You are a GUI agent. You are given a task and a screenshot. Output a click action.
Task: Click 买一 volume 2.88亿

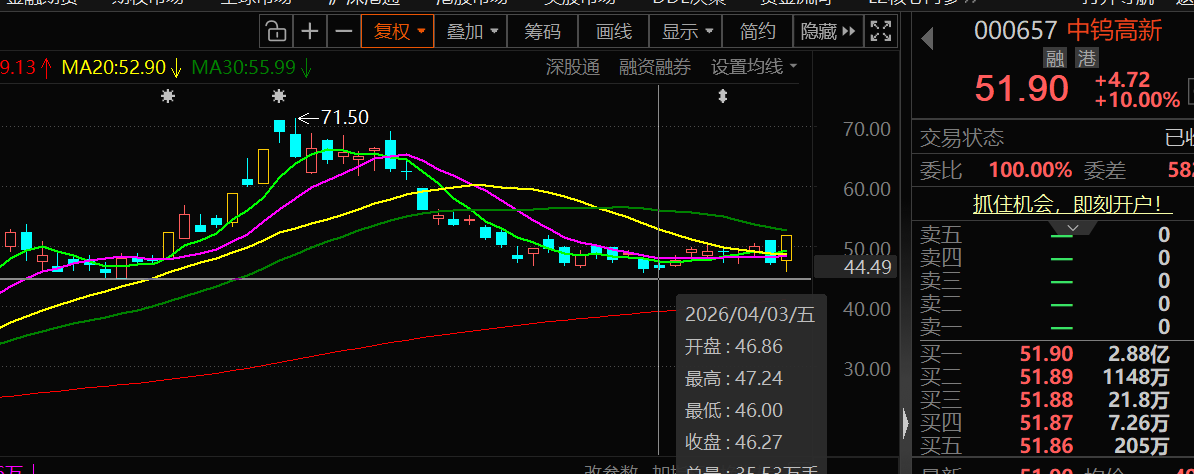[x=1136, y=353]
